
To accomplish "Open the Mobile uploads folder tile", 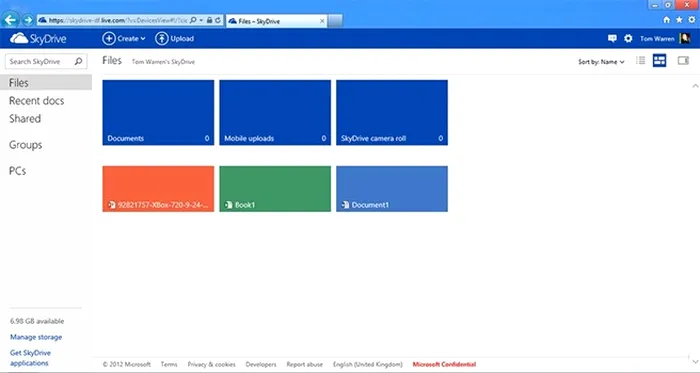I will pos(275,112).
